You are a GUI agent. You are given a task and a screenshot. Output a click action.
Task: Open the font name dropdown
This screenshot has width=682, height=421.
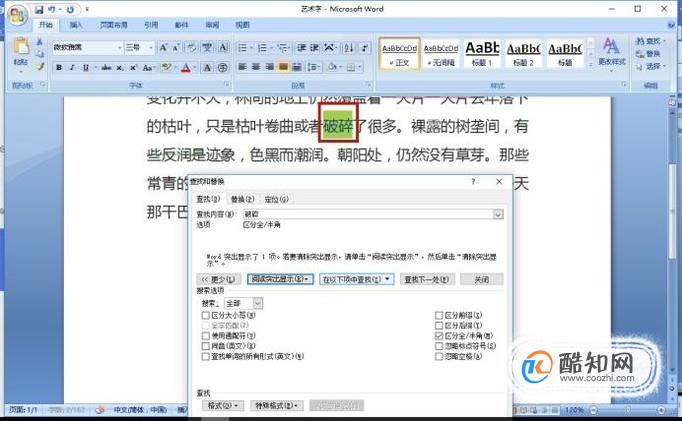[119, 47]
